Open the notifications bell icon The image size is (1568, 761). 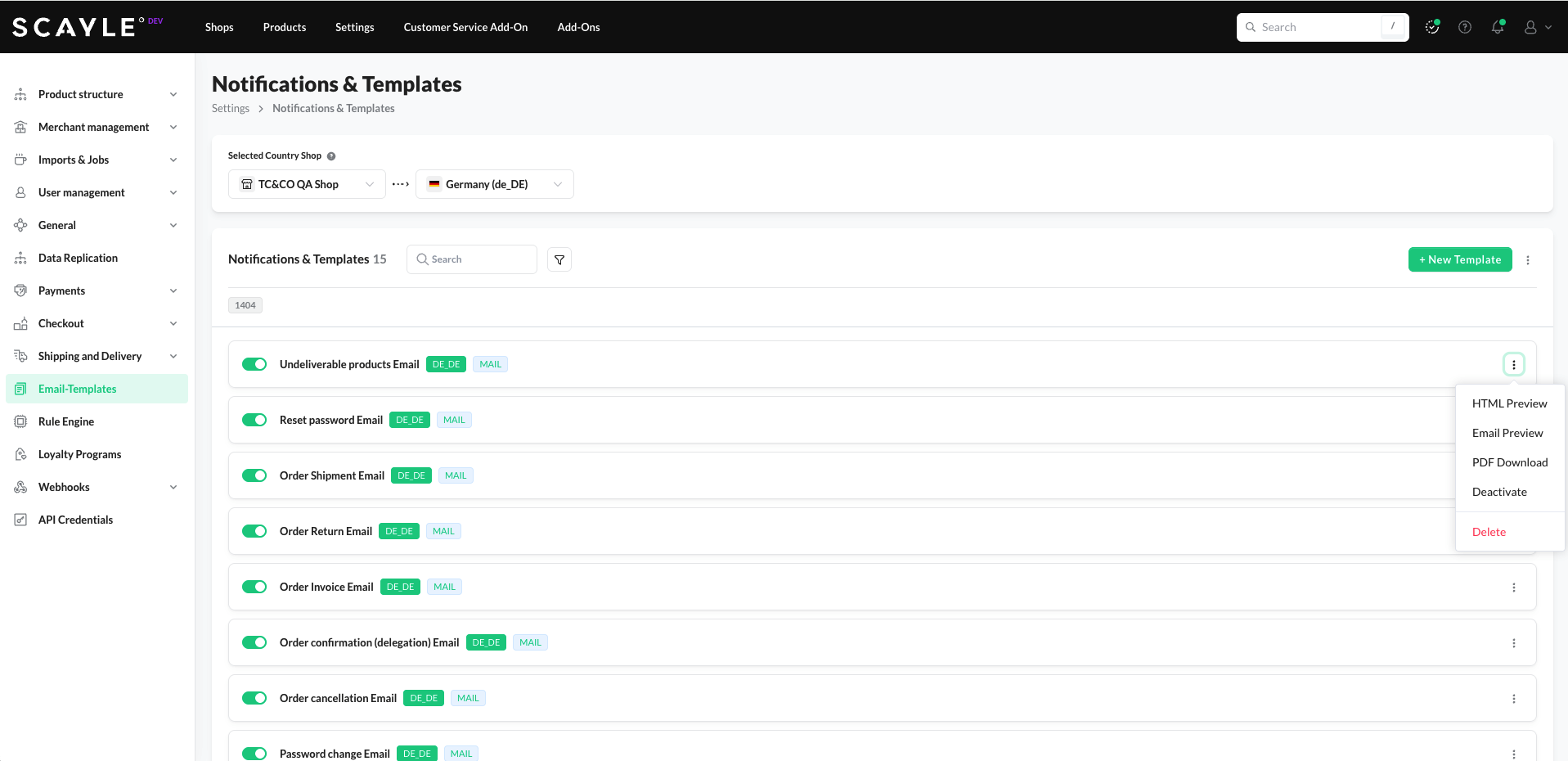pyautogui.click(x=1497, y=27)
